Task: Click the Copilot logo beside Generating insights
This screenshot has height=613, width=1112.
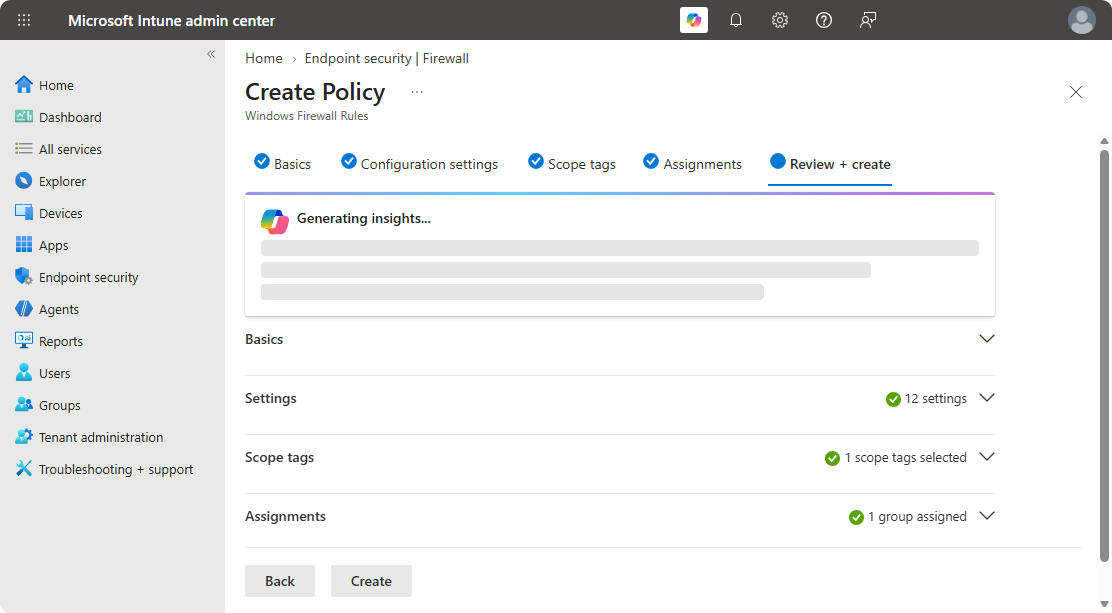Action: tap(274, 221)
